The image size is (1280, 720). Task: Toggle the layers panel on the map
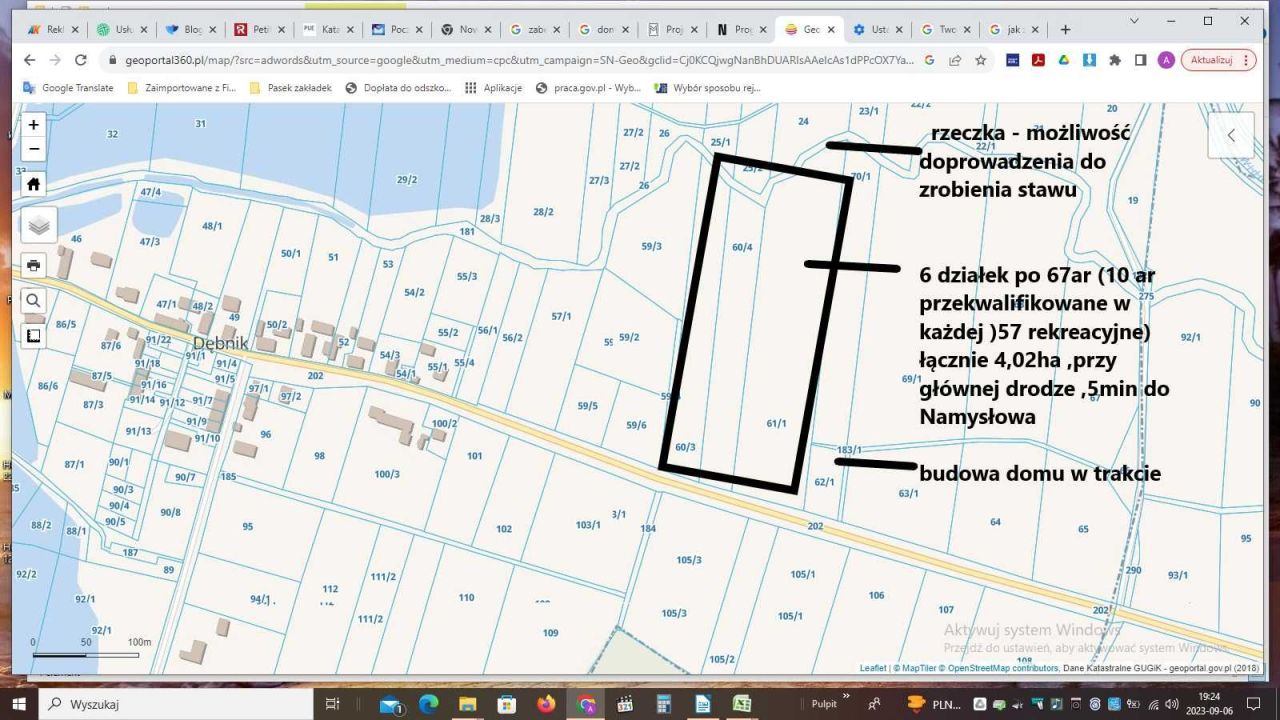pos(38,224)
